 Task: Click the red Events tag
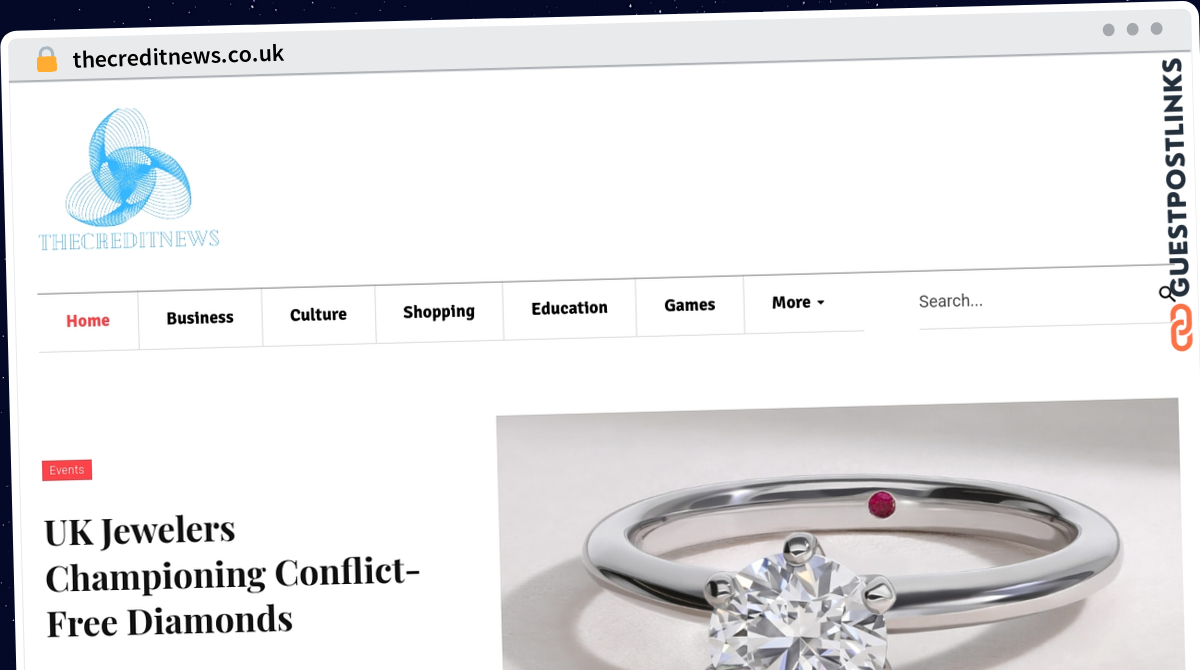click(x=67, y=470)
